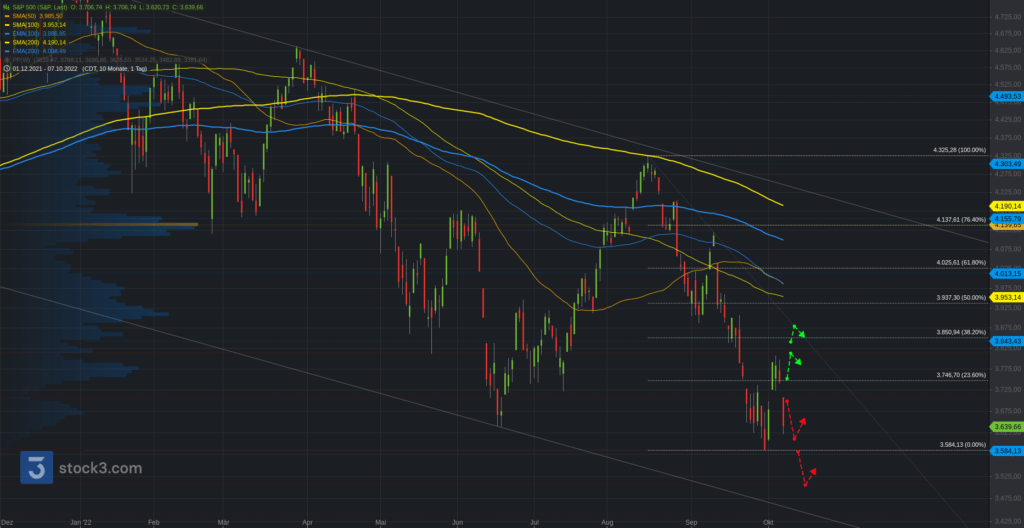Click the 3.843,43 blue price tag
The width and height of the screenshot is (1024, 528).
click(1006, 341)
